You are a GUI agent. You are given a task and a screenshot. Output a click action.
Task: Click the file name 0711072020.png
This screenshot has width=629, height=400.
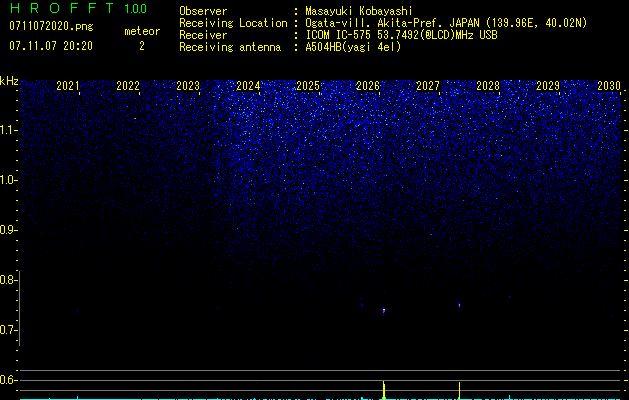point(51,26)
